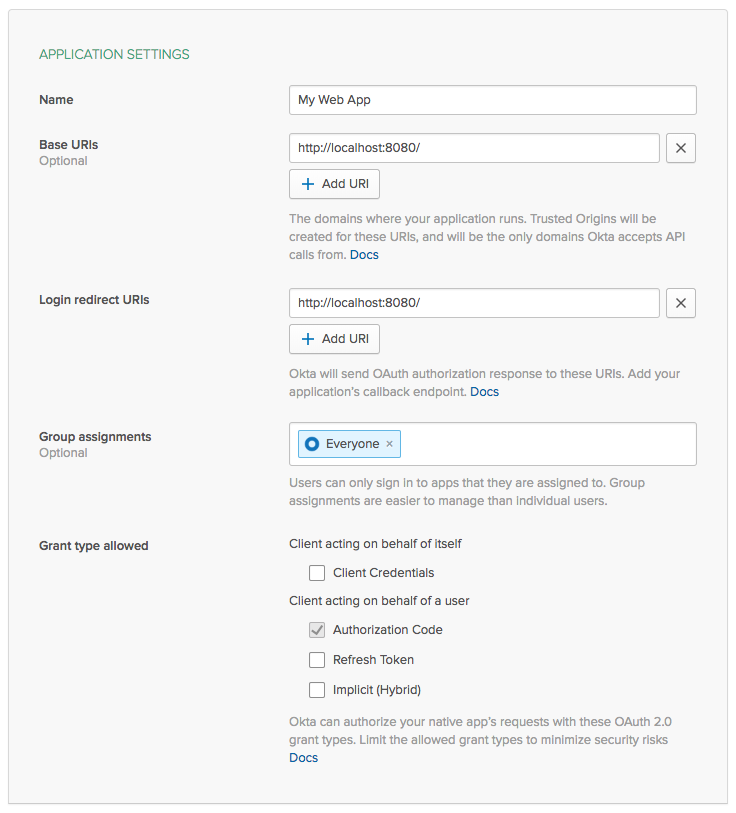The width and height of the screenshot is (736, 813).
Task: Click the Name field with My Web App
Action: point(492,100)
